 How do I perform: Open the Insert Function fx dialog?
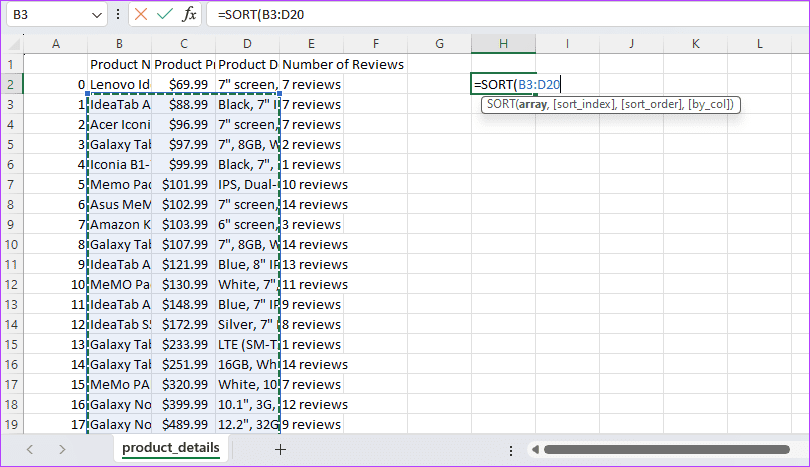190,14
